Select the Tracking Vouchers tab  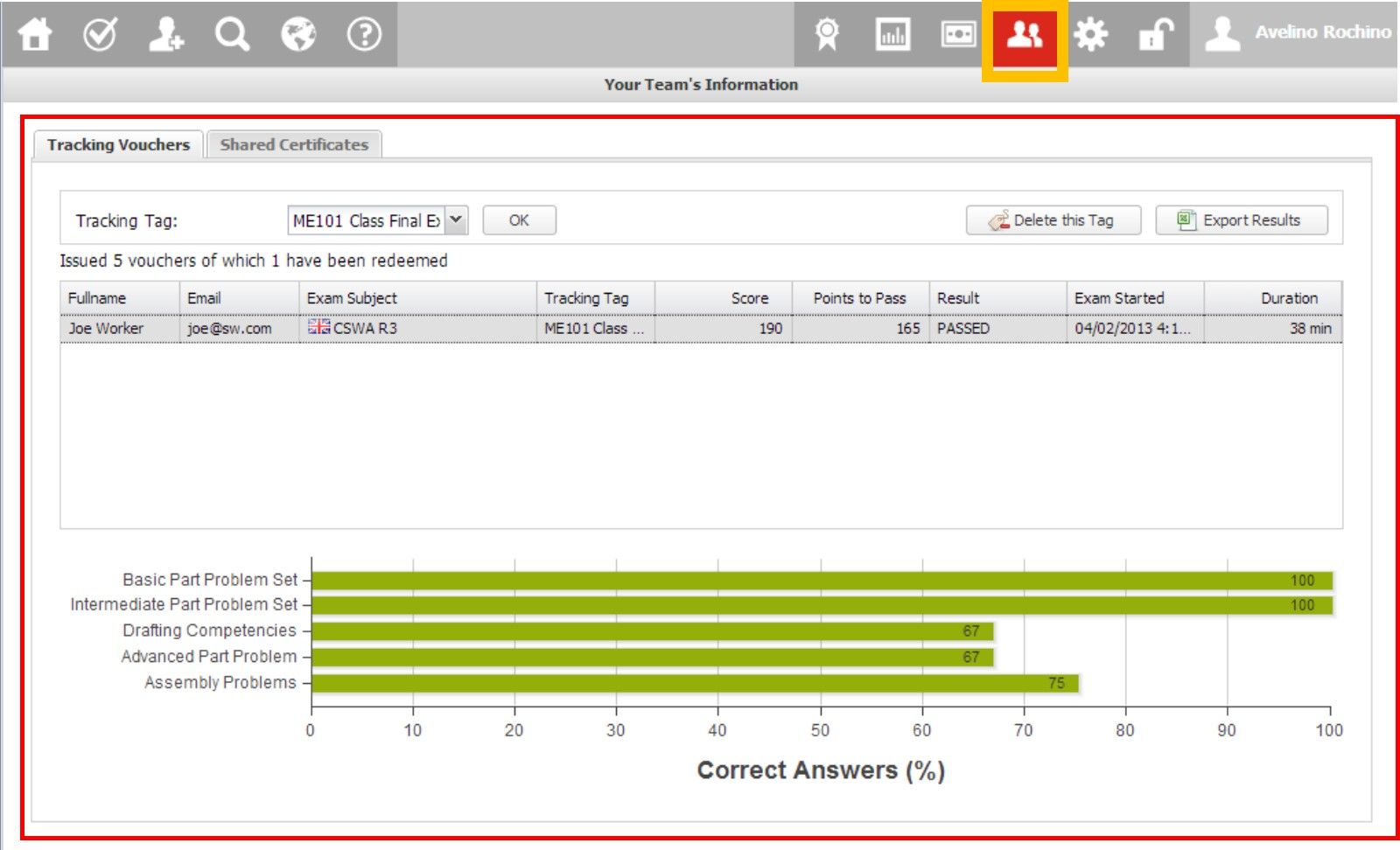coord(119,144)
